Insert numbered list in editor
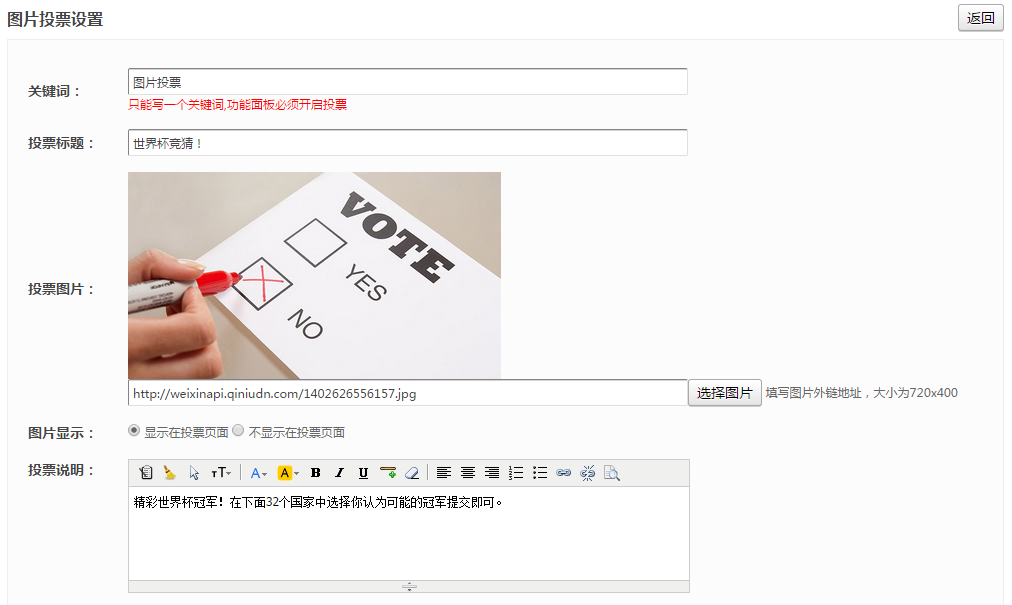The height and width of the screenshot is (605, 1012). 516,473
